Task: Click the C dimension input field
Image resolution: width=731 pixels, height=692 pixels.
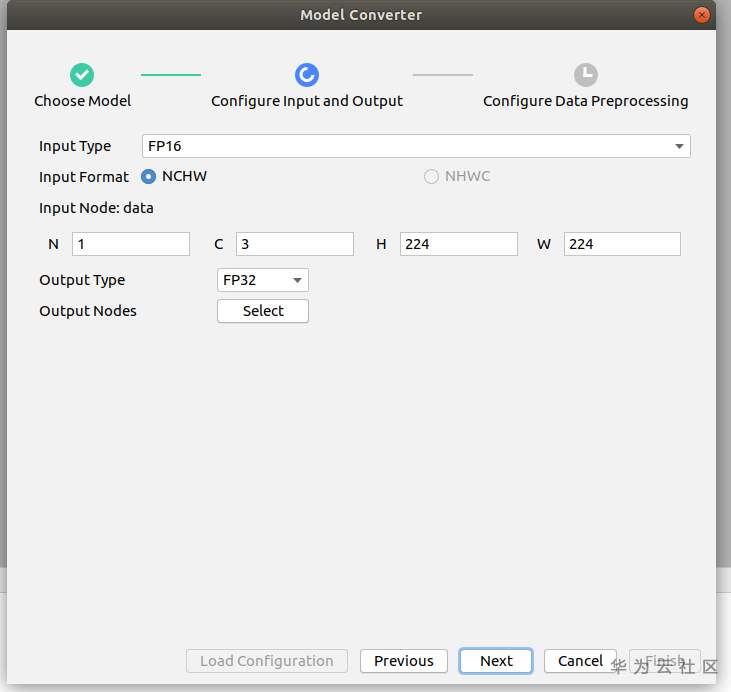Action: click(x=295, y=244)
